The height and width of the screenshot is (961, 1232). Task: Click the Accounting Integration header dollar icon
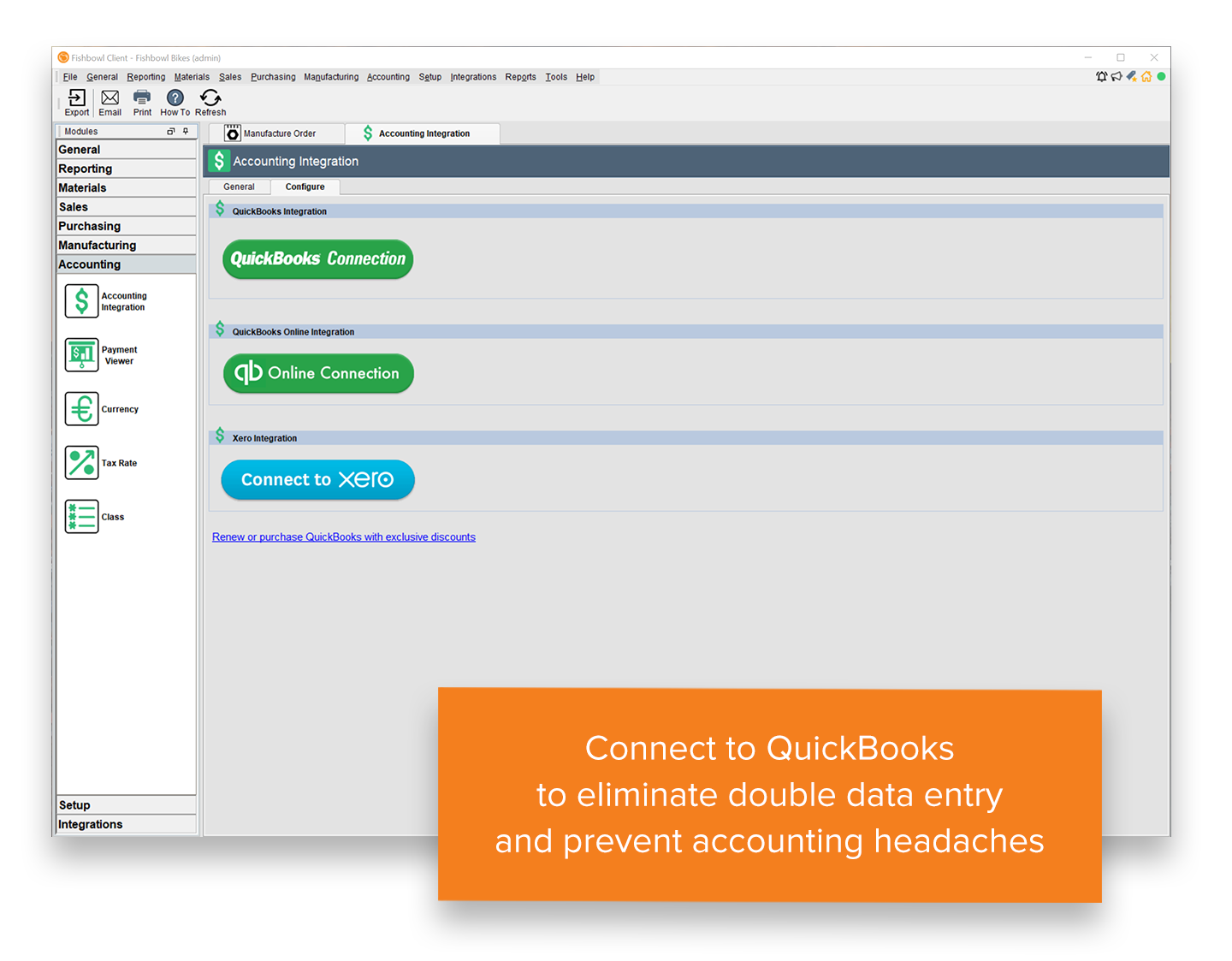[x=219, y=161]
